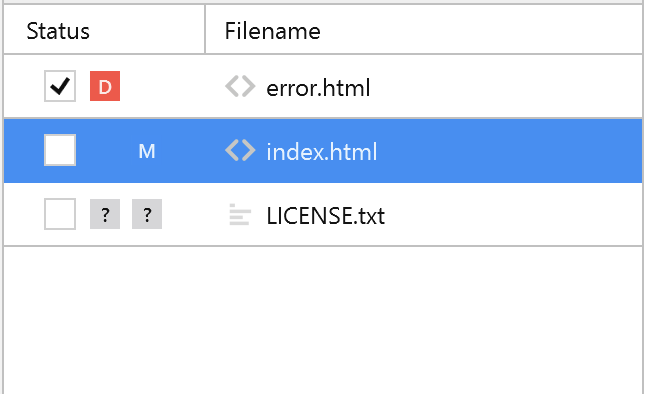Click the code brackets icon beside index.html

(240, 150)
